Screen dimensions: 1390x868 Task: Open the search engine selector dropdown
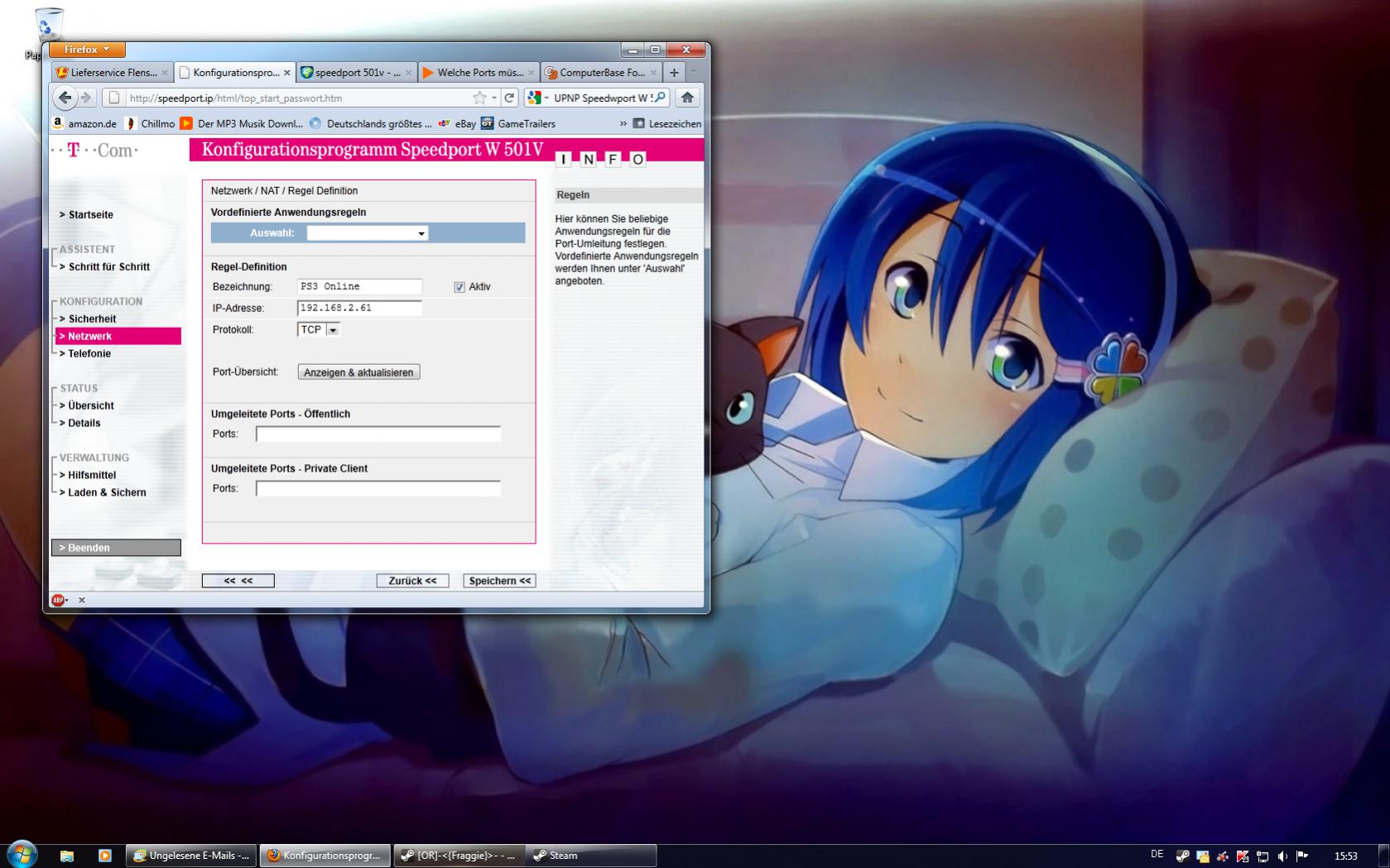click(x=537, y=98)
